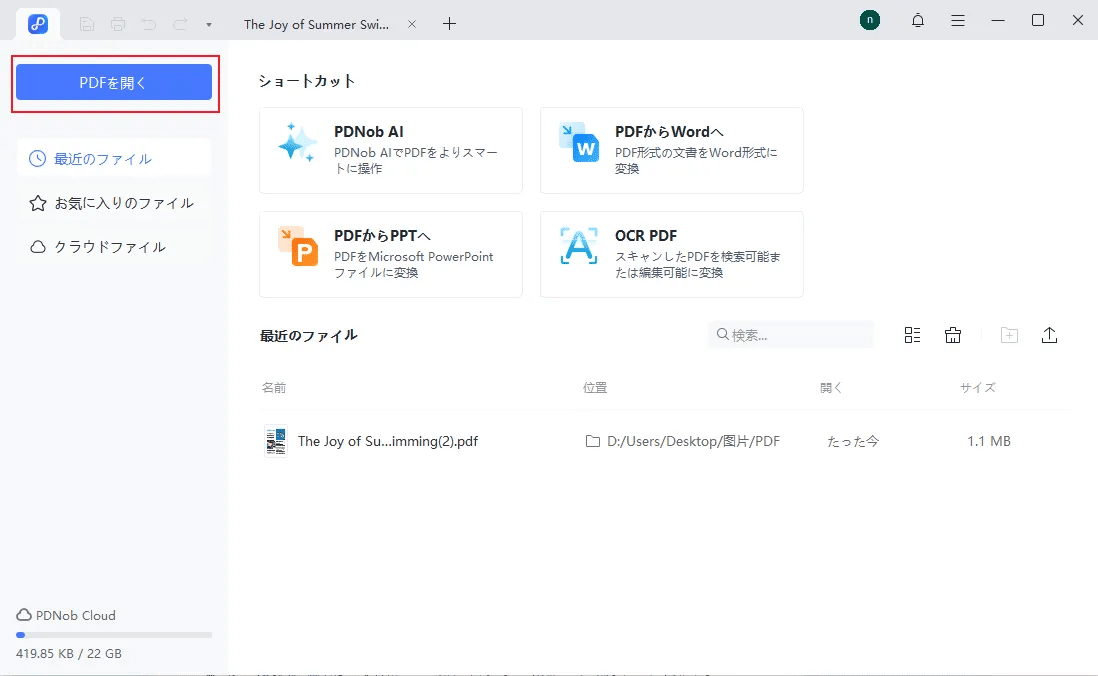This screenshot has height=676, width=1098.
Task: Open PDNob AI shortcut
Action: pos(390,150)
